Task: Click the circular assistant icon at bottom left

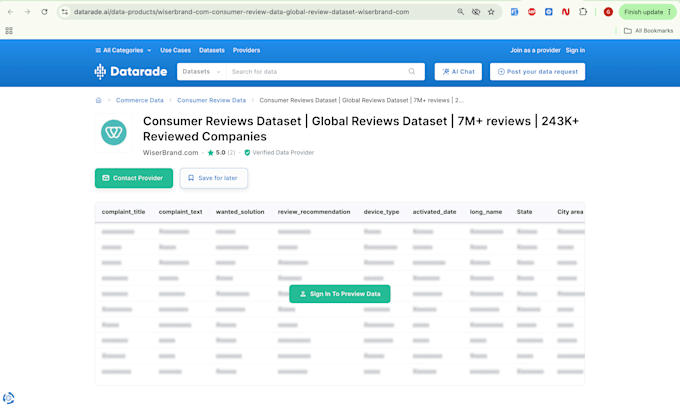Action: coord(8,398)
